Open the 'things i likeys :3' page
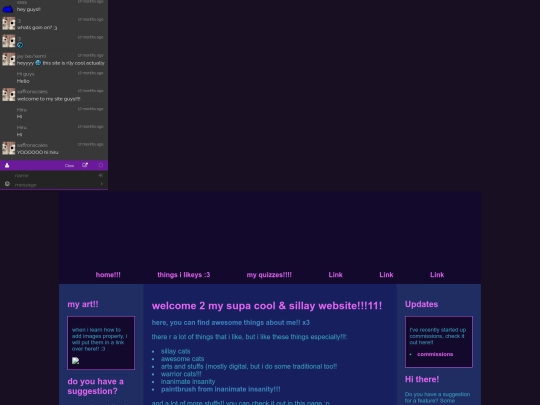 pos(184,275)
